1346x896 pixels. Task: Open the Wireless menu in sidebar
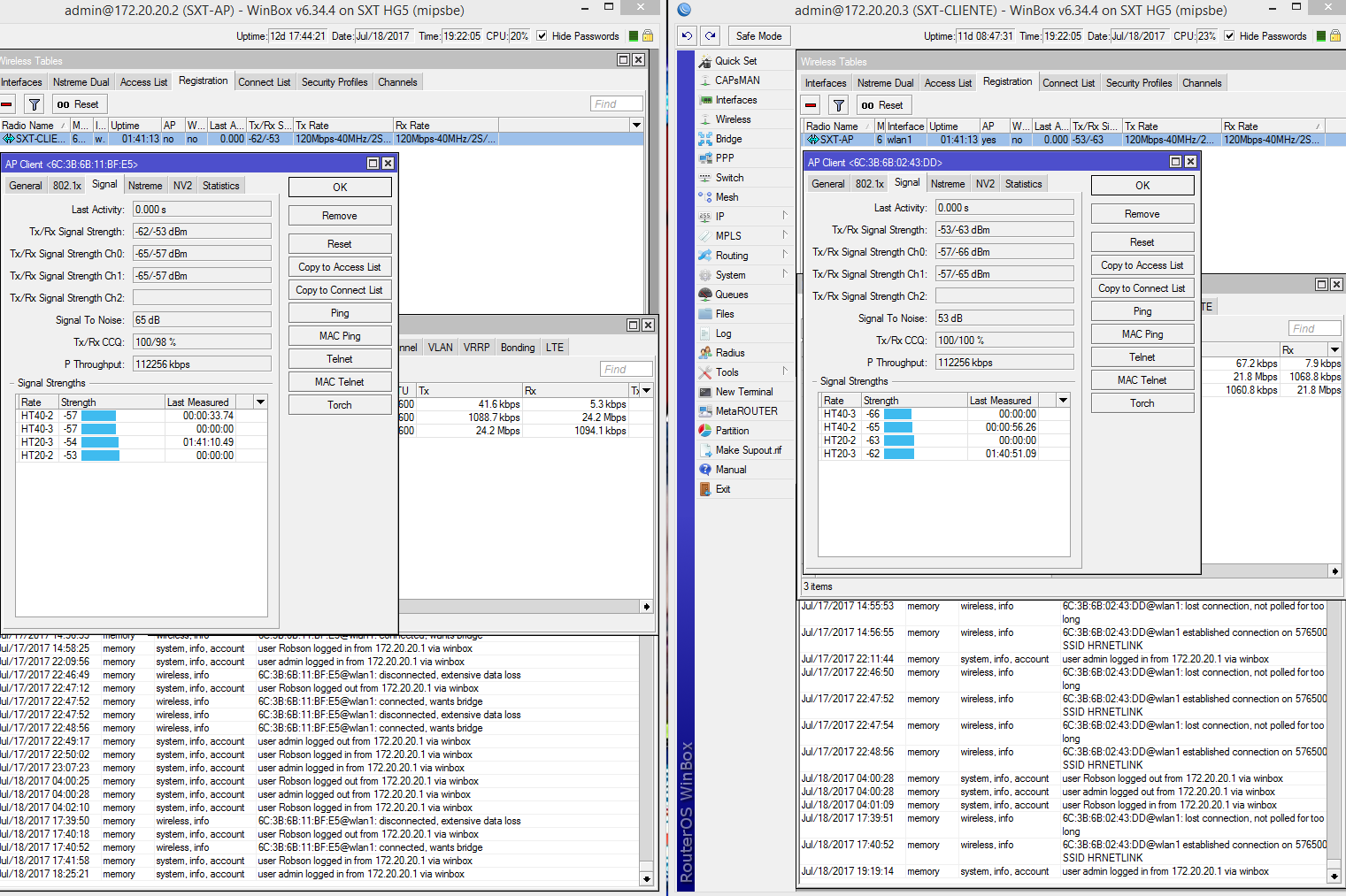733,119
